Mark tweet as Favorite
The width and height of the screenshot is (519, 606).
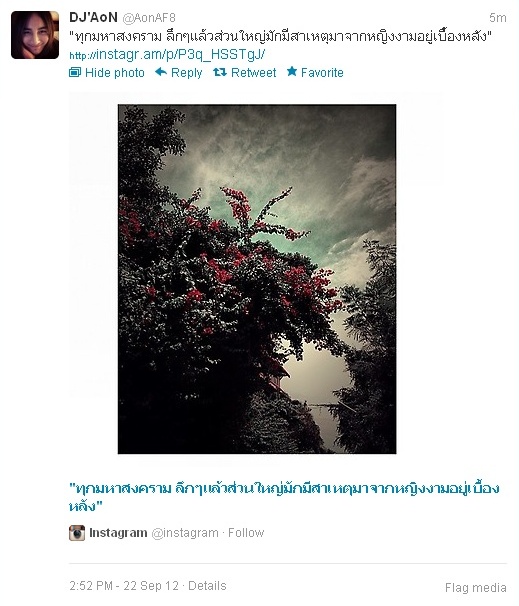click(315, 72)
